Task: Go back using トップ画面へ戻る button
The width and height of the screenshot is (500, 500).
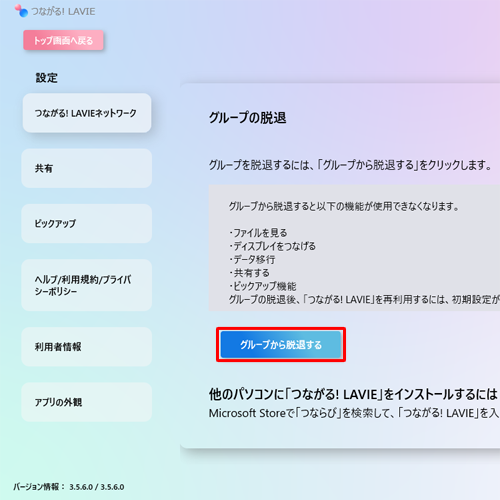Action: tap(63, 40)
